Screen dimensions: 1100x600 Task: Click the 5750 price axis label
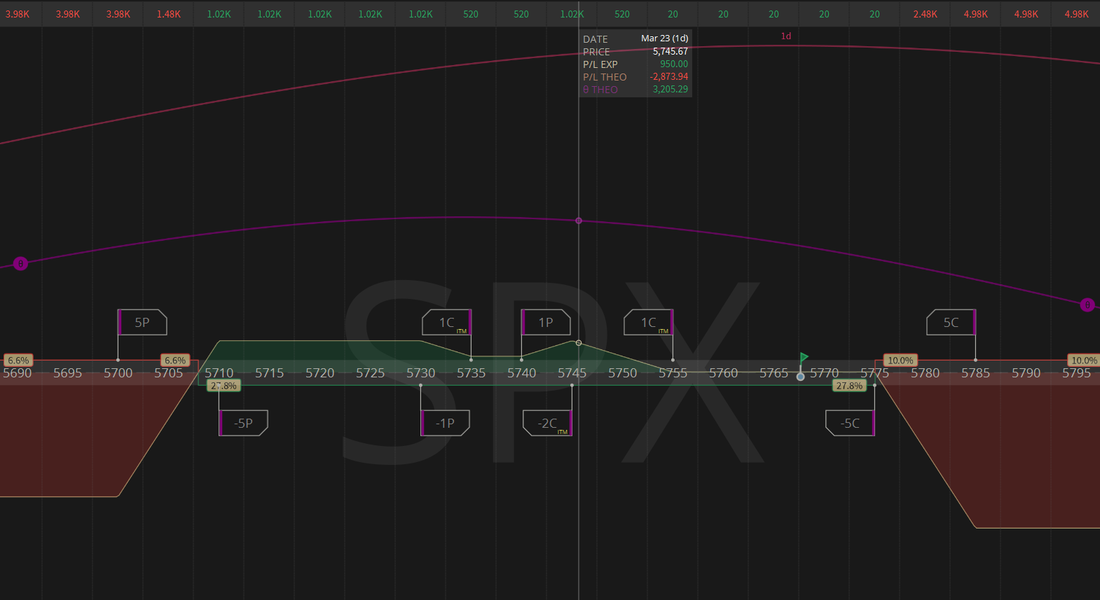(x=622, y=373)
